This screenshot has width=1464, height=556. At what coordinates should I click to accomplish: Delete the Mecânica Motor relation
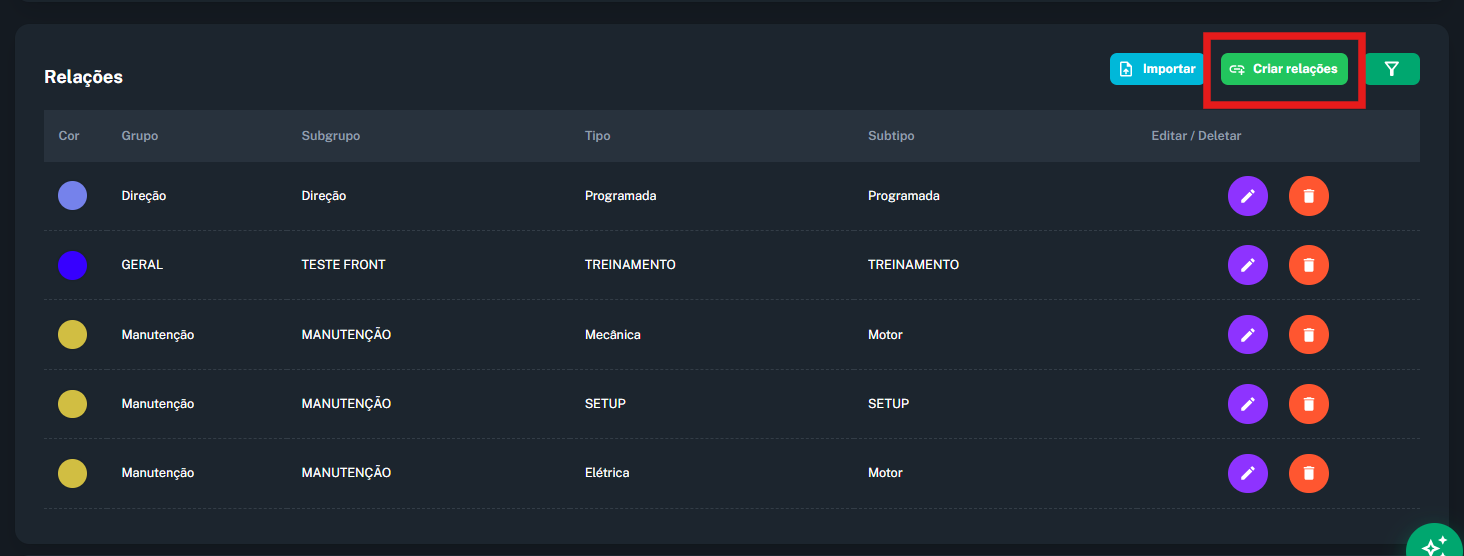click(1309, 335)
